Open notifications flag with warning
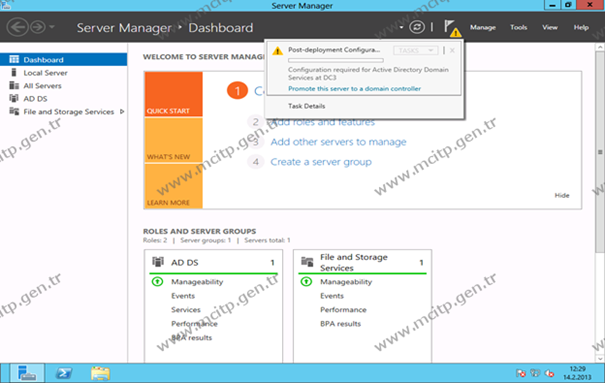Image resolution: width=605 pixels, height=383 pixels. [452, 28]
